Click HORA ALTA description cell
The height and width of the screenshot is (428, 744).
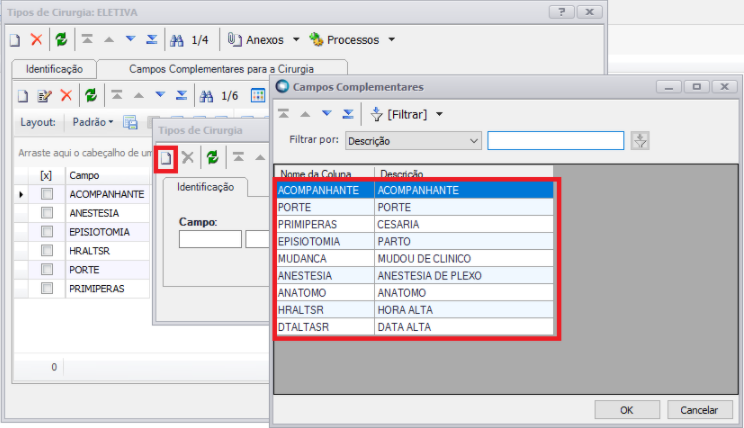[464, 310]
